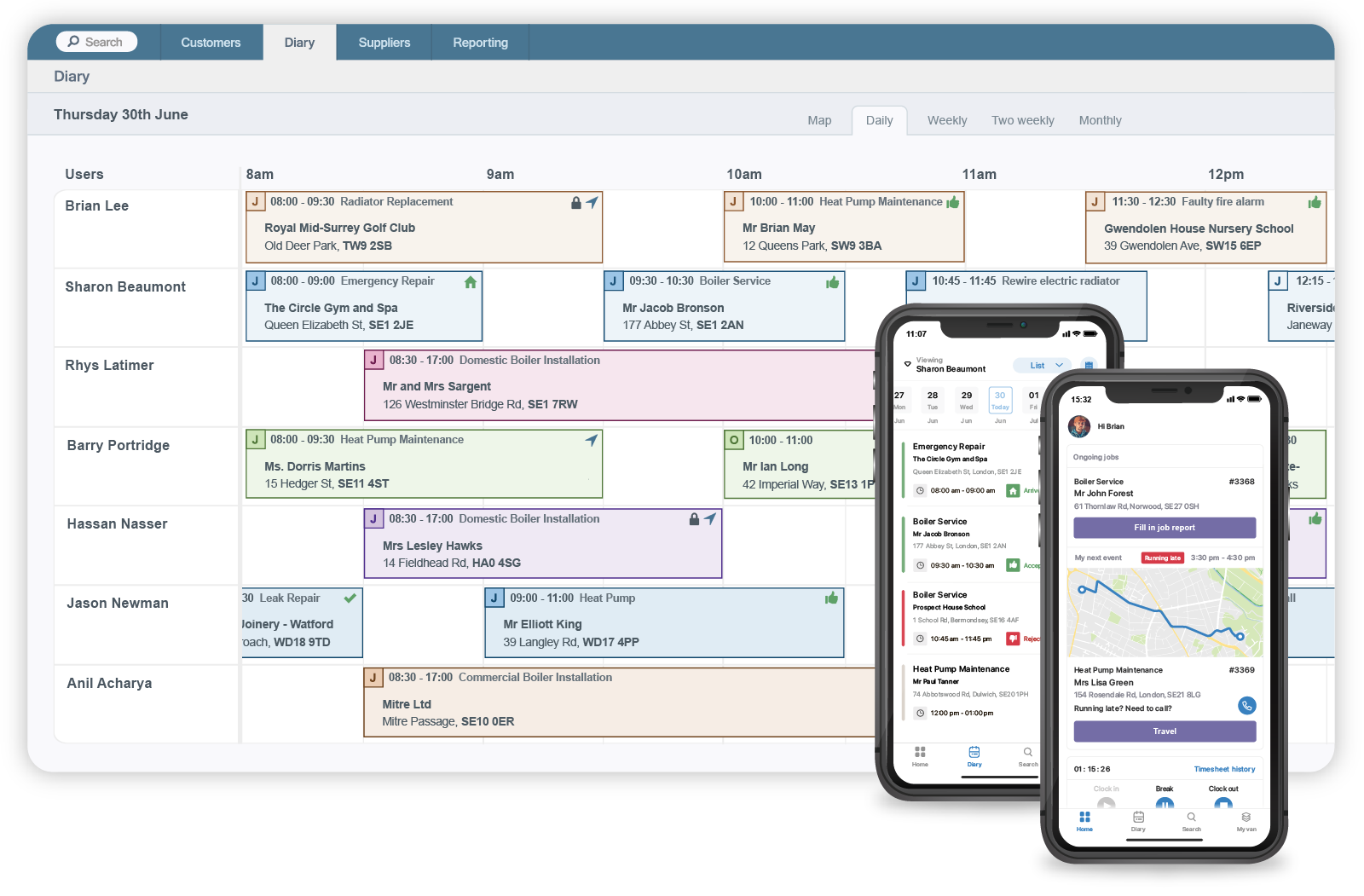Open Timesheet history on the phone
The height and width of the screenshot is (896, 1364).
[1224, 769]
